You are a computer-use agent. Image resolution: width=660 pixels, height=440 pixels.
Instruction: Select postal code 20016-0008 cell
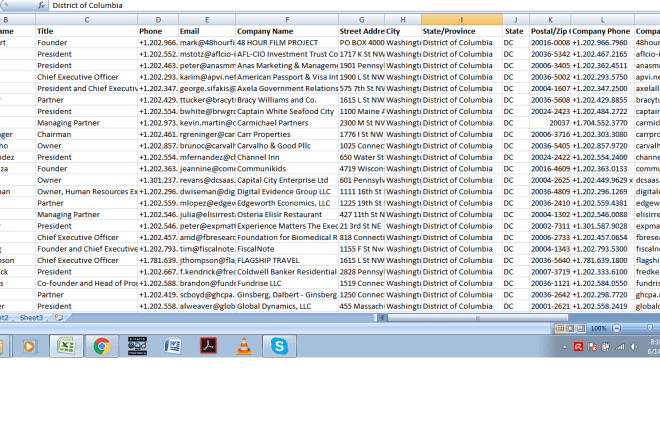[x=550, y=43]
